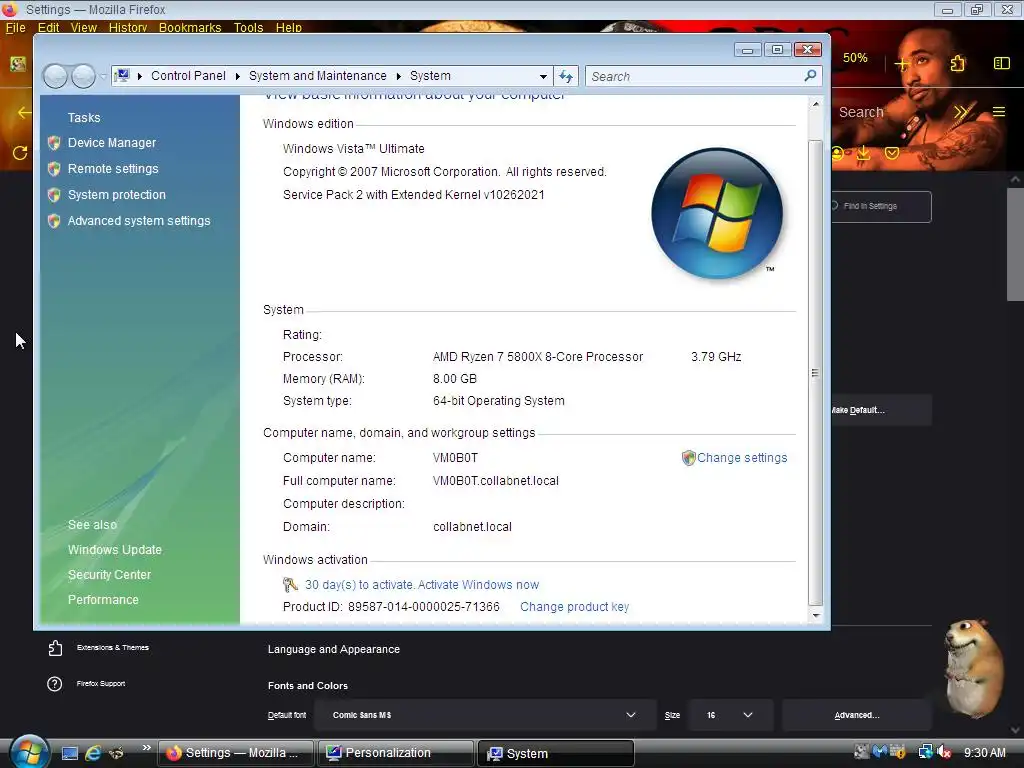This screenshot has width=1024, height=768.
Task: Click Make Default button in Firefox settings
Action: point(881,410)
